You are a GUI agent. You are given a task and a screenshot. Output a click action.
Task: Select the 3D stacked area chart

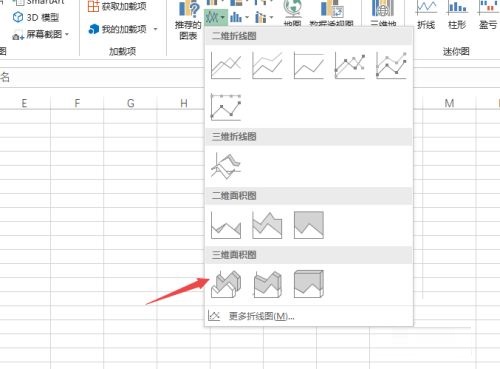coord(267,284)
